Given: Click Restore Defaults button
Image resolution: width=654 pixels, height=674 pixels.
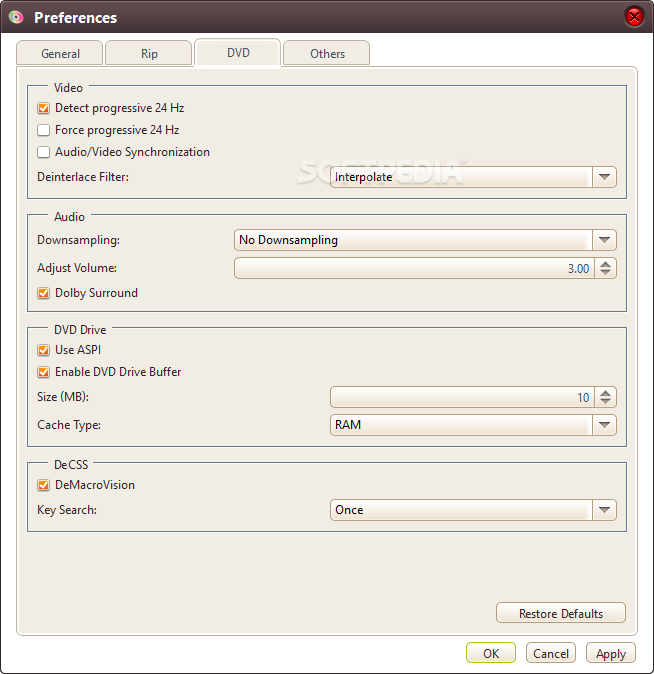Looking at the screenshot, I should pos(561,613).
